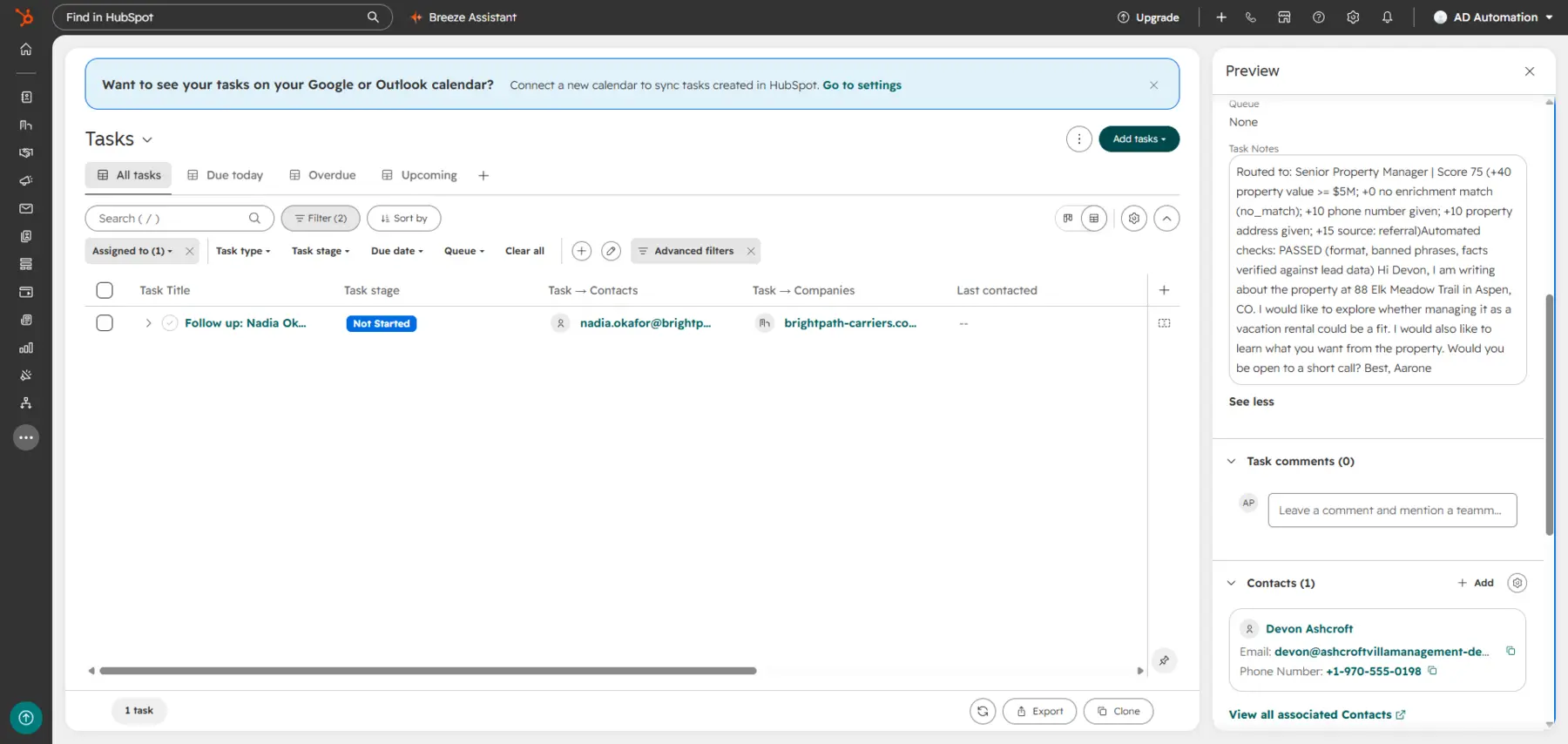The width and height of the screenshot is (1568, 744).
Task: Click the three-dot more sidebar button
Action: click(26, 437)
